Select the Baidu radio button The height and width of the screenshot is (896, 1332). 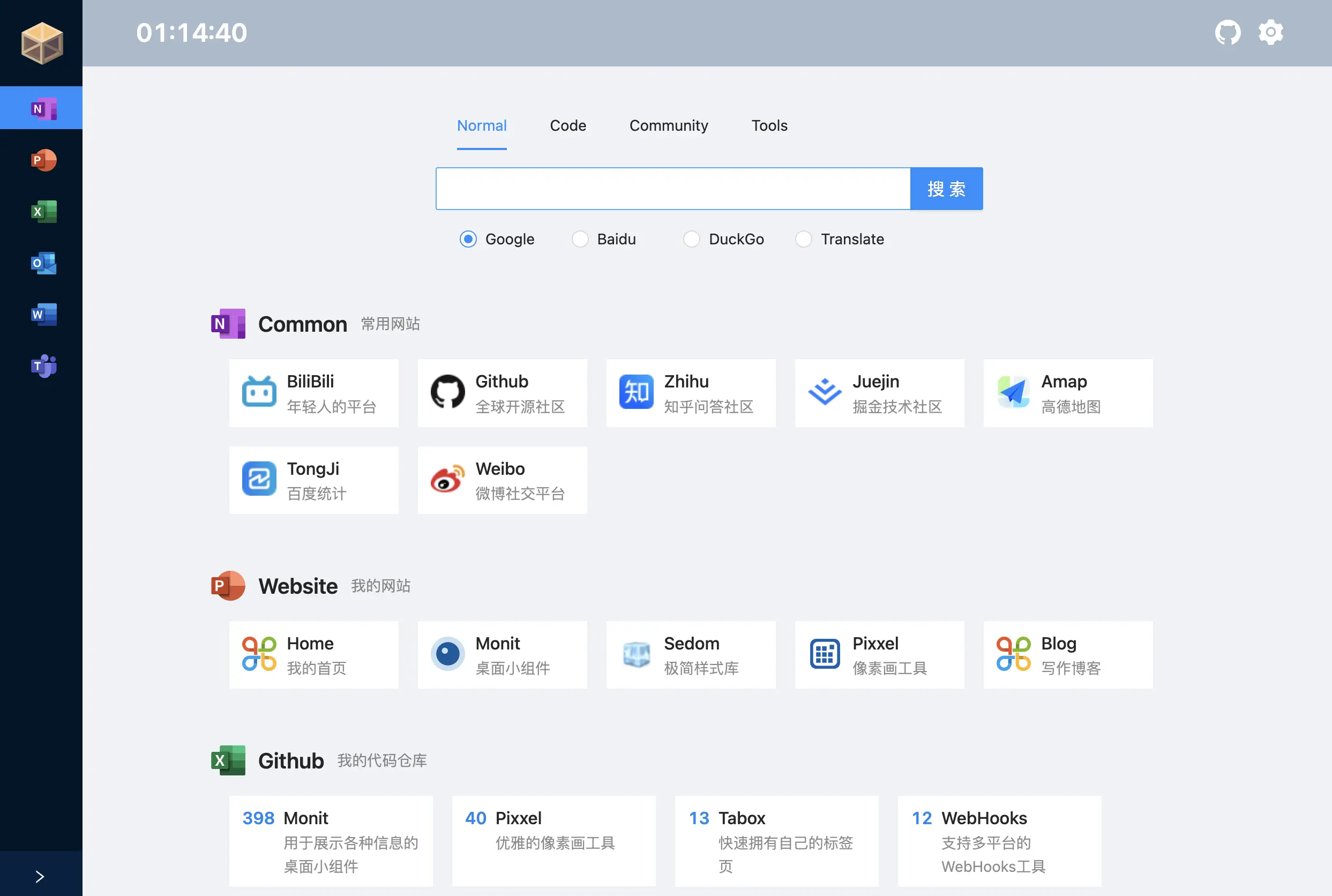tap(580, 239)
